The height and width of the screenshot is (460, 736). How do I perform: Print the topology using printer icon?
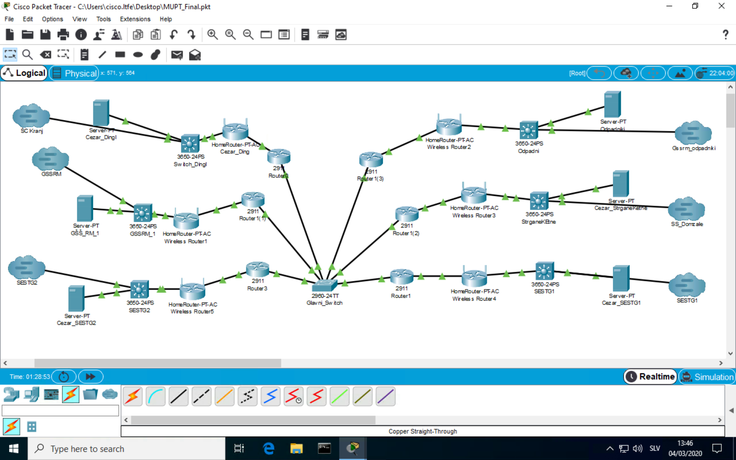point(63,35)
